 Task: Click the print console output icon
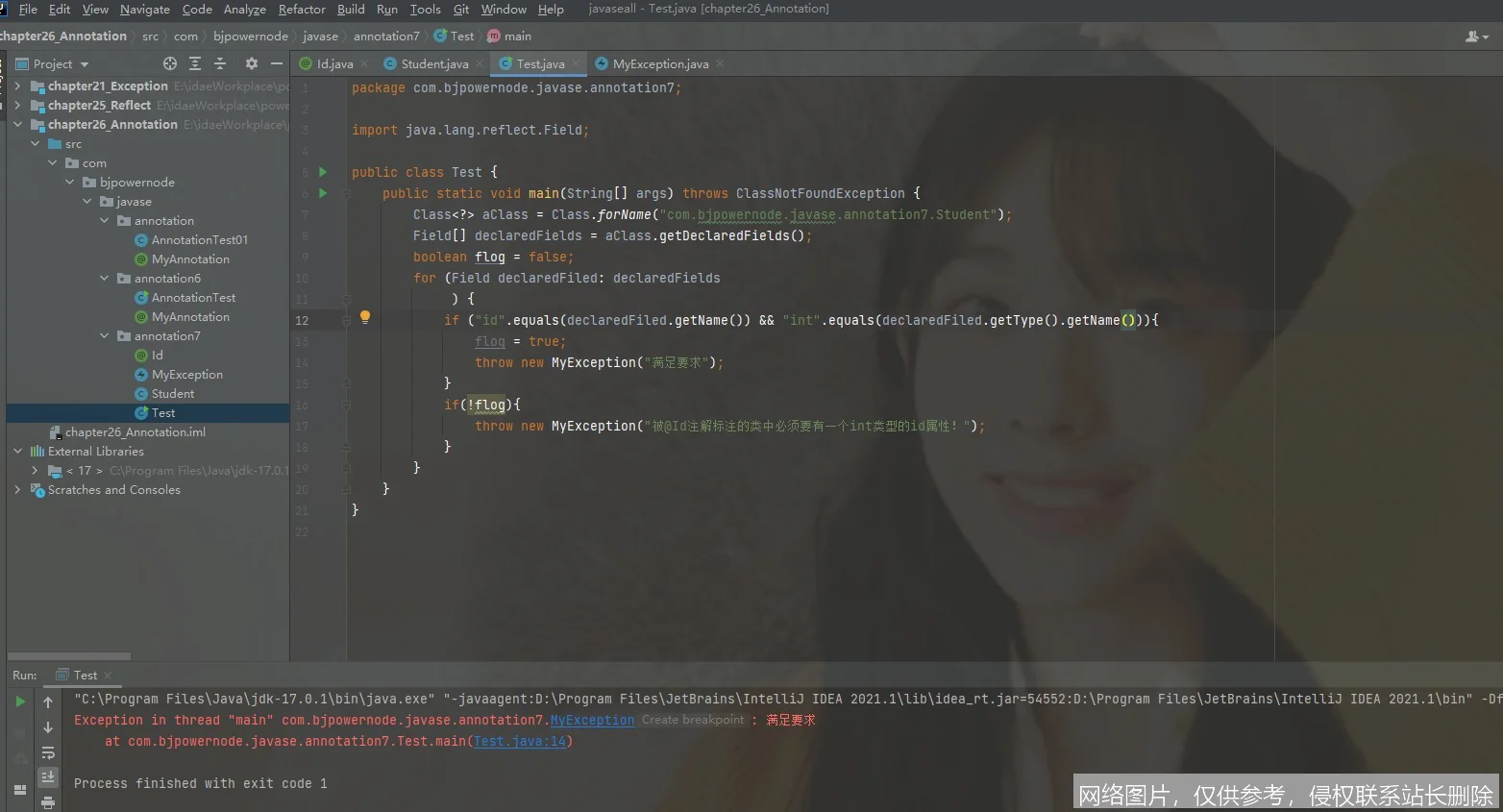(48, 801)
